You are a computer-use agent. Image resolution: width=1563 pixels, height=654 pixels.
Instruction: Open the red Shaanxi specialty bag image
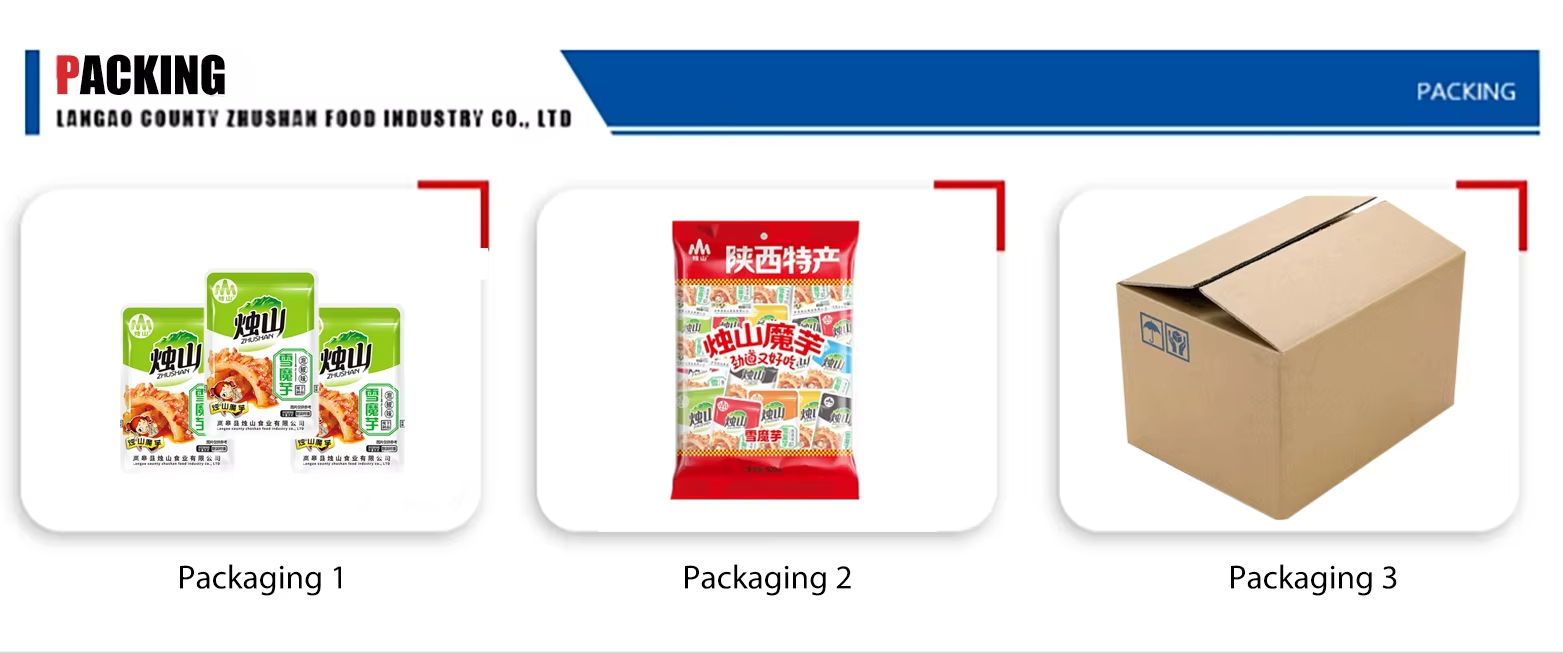point(765,360)
